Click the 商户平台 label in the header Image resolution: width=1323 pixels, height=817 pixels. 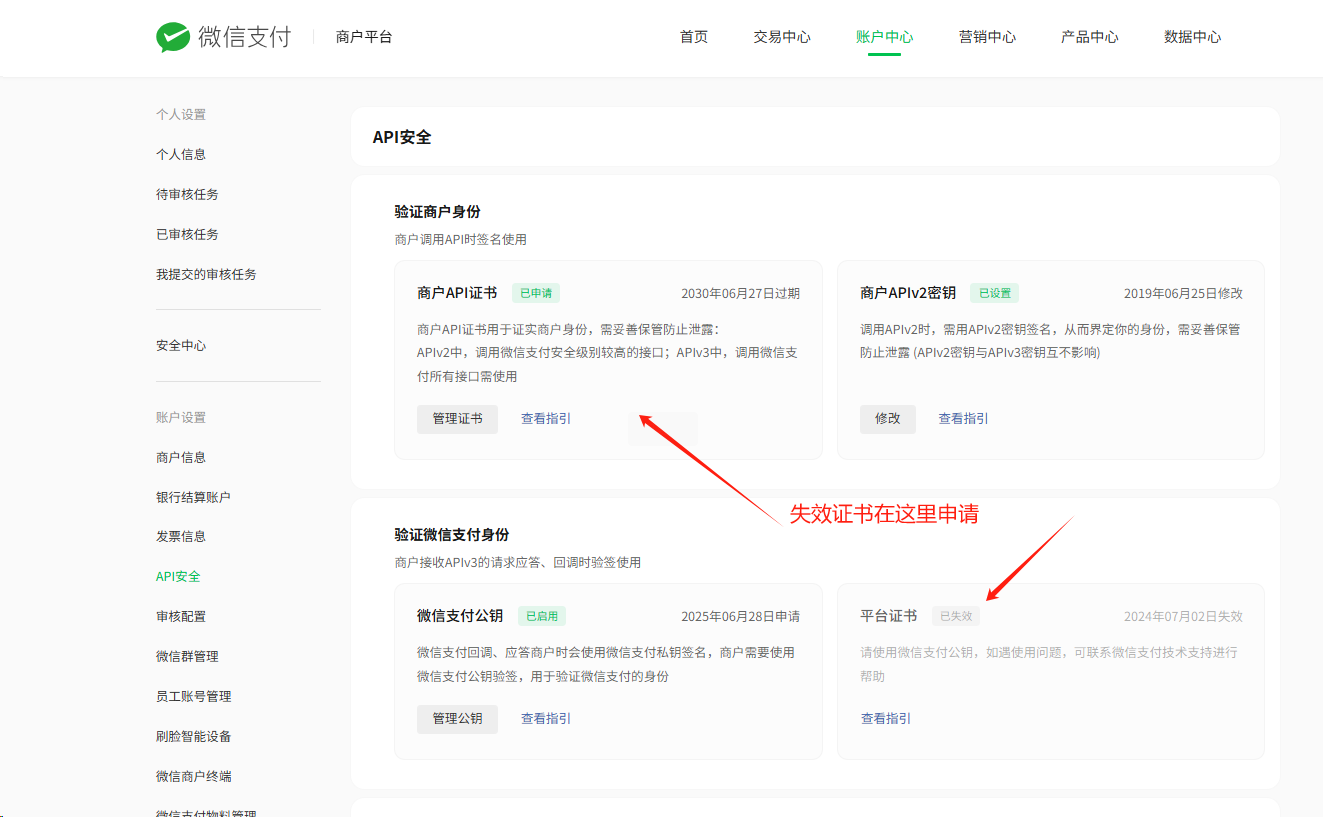tap(364, 37)
